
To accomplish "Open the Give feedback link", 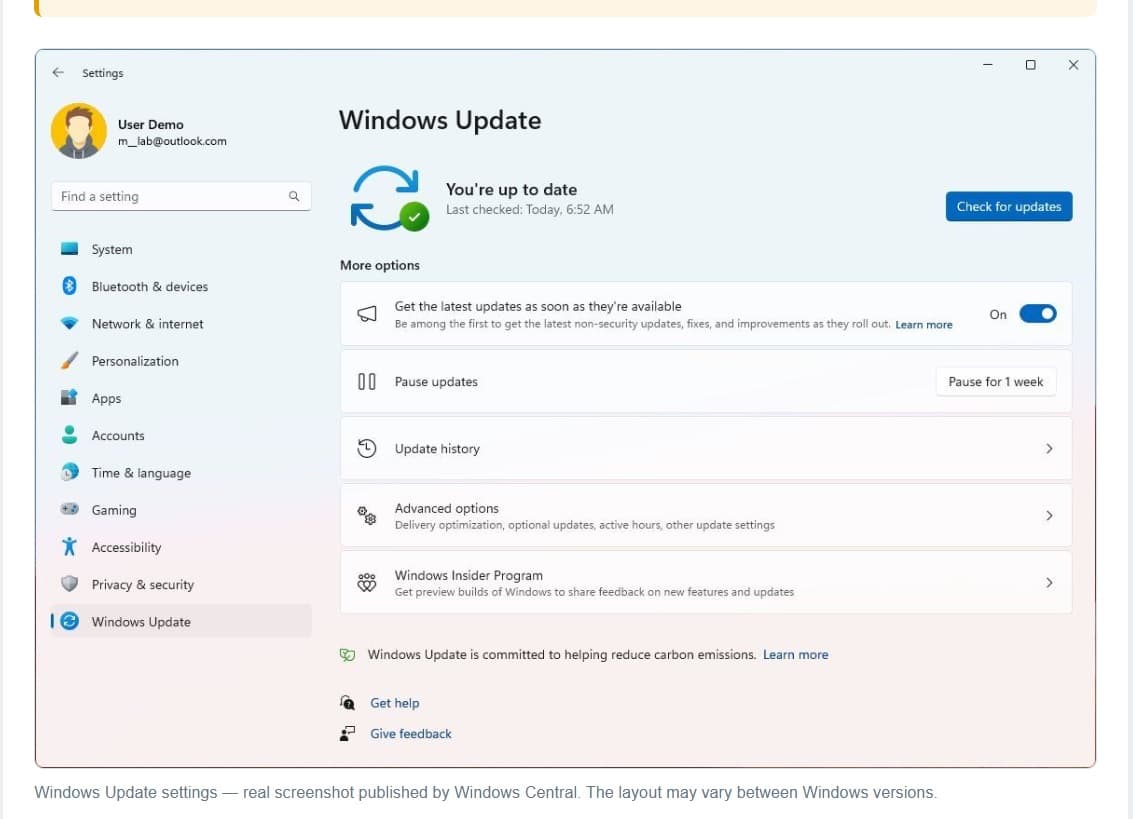I will click(410, 734).
